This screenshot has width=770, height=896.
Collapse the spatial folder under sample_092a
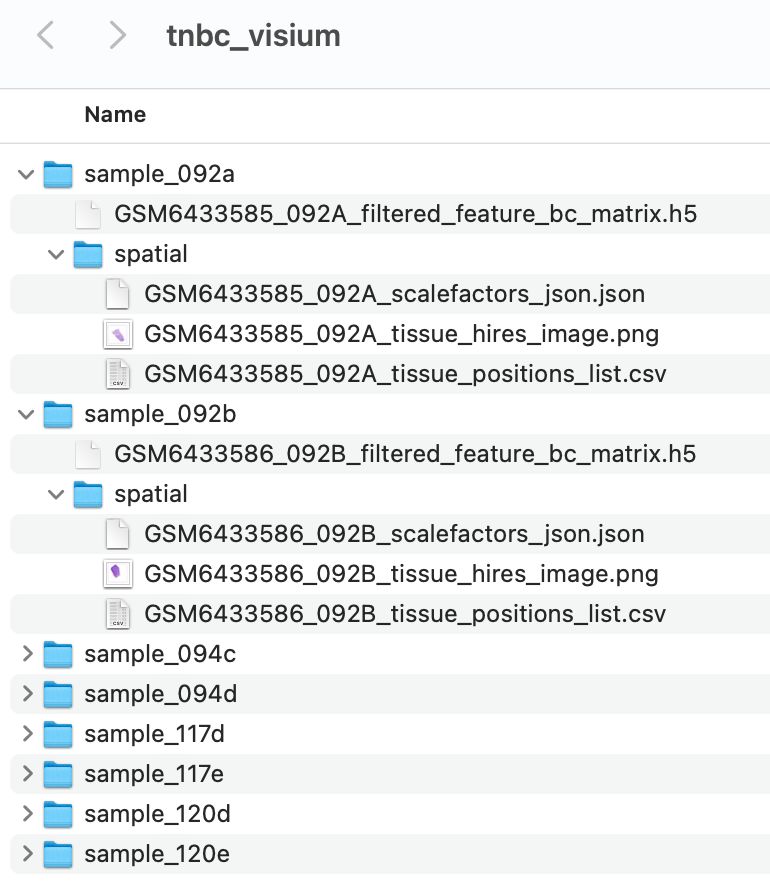[x=56, y=254]
